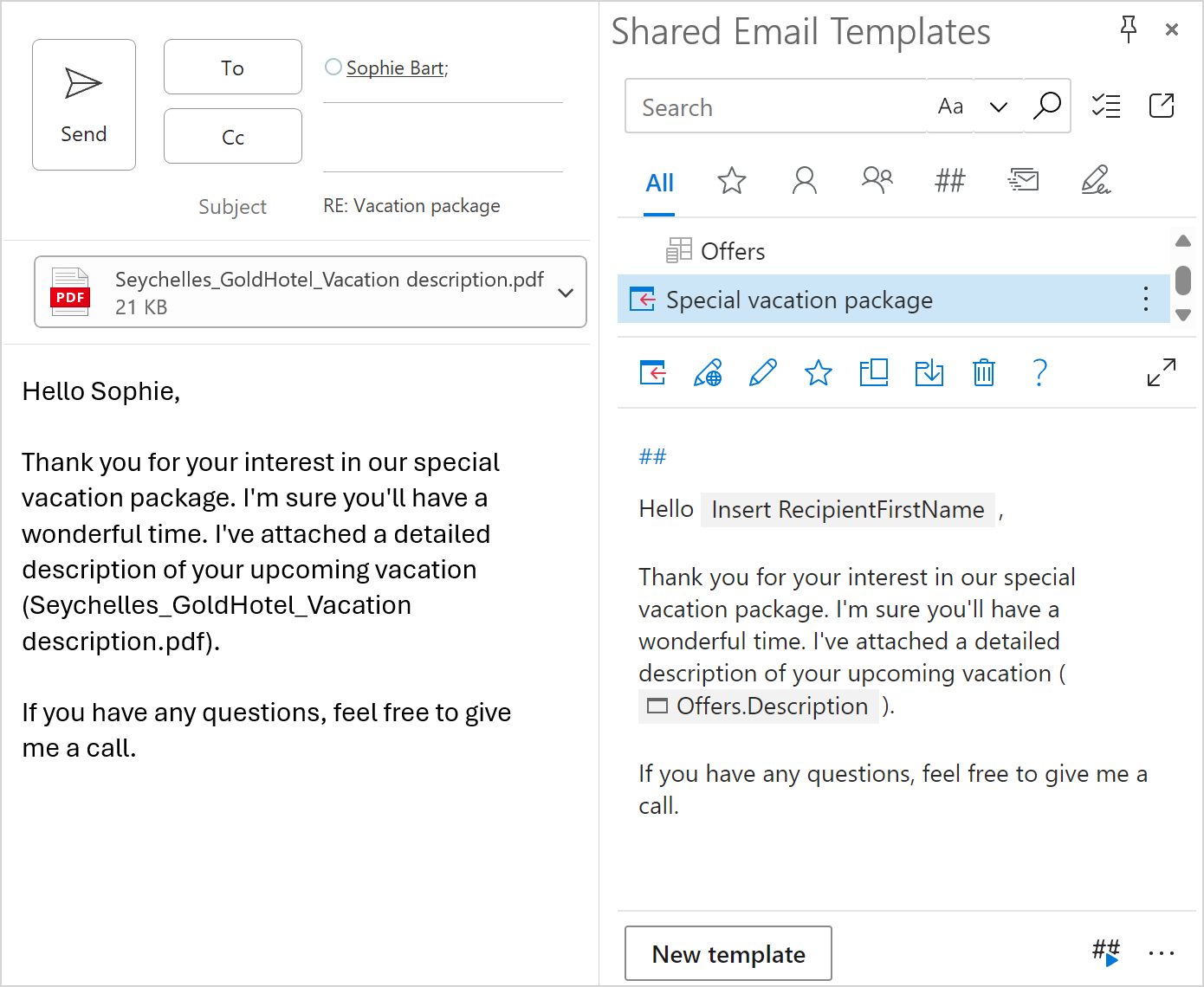Edit the subject RE: Vacation package
Viewport: 1204px width, 987px height.
(x=411, y=206)
